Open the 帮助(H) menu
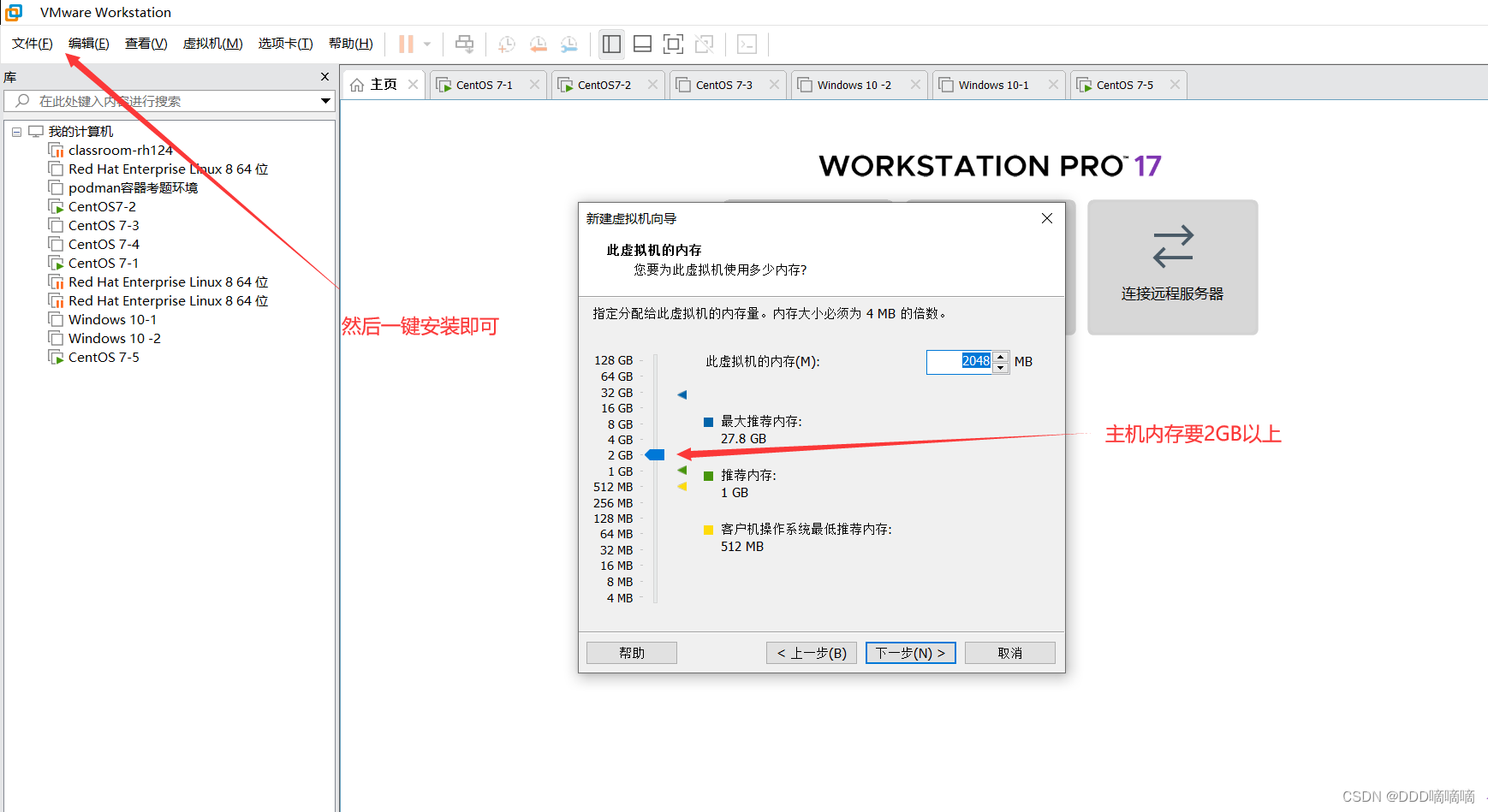The image size is (1488, 812). [351, 44]
